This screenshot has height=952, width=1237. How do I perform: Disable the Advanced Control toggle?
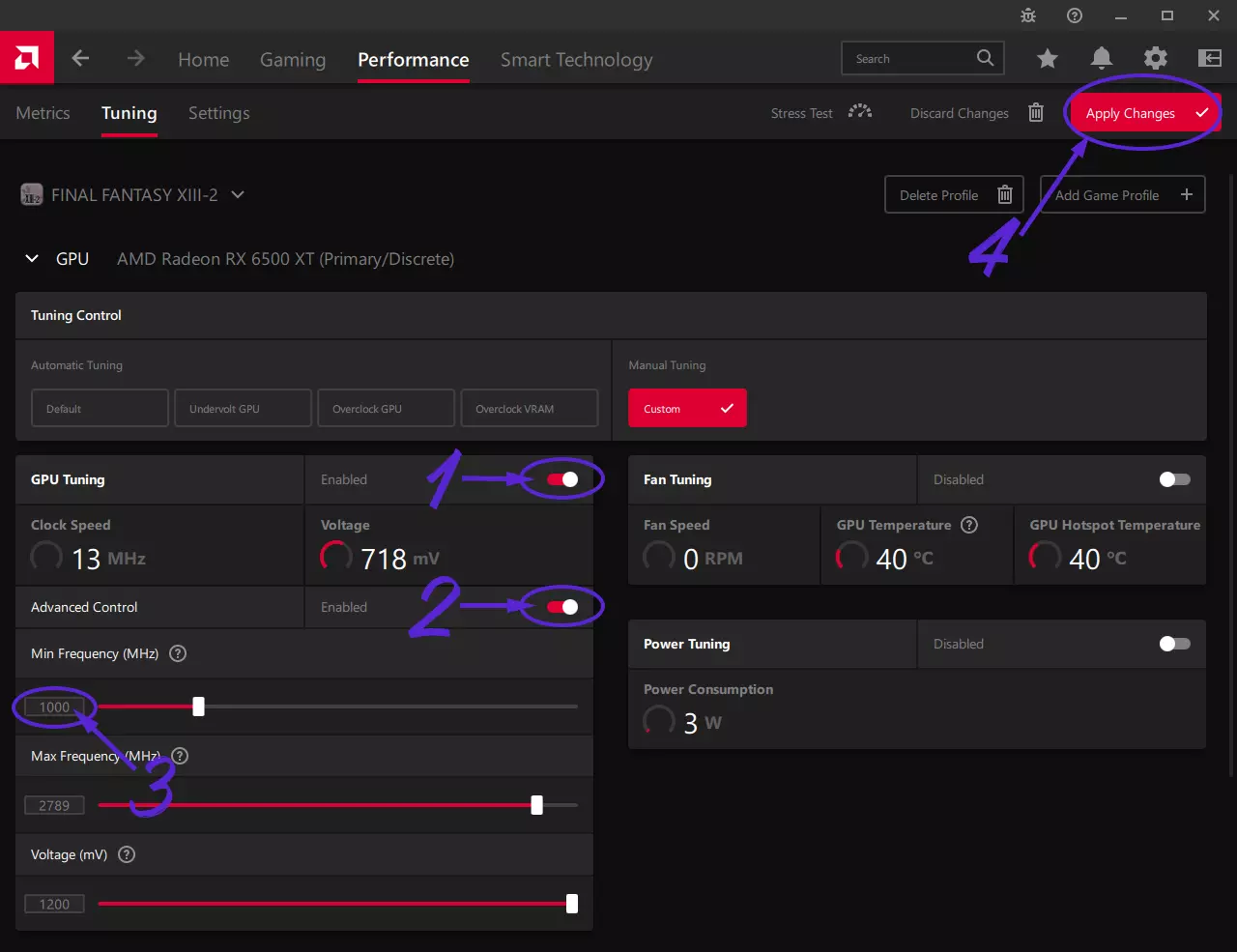pos(562,607)
